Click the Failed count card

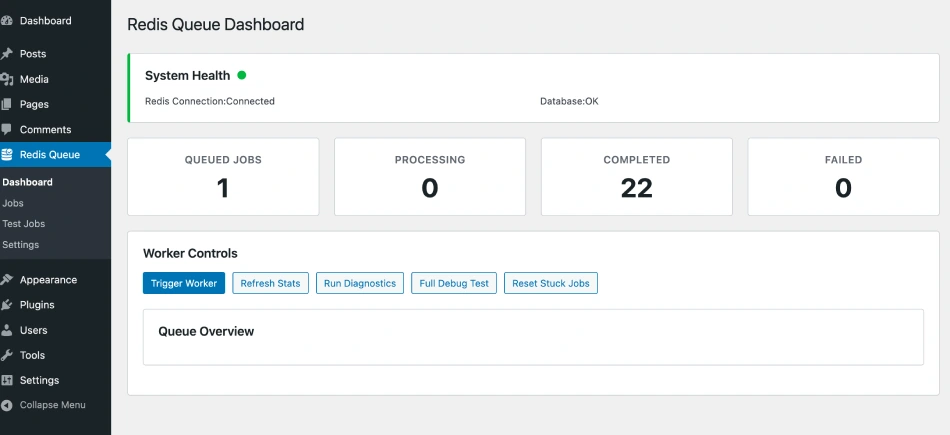(x=843, y=176)
